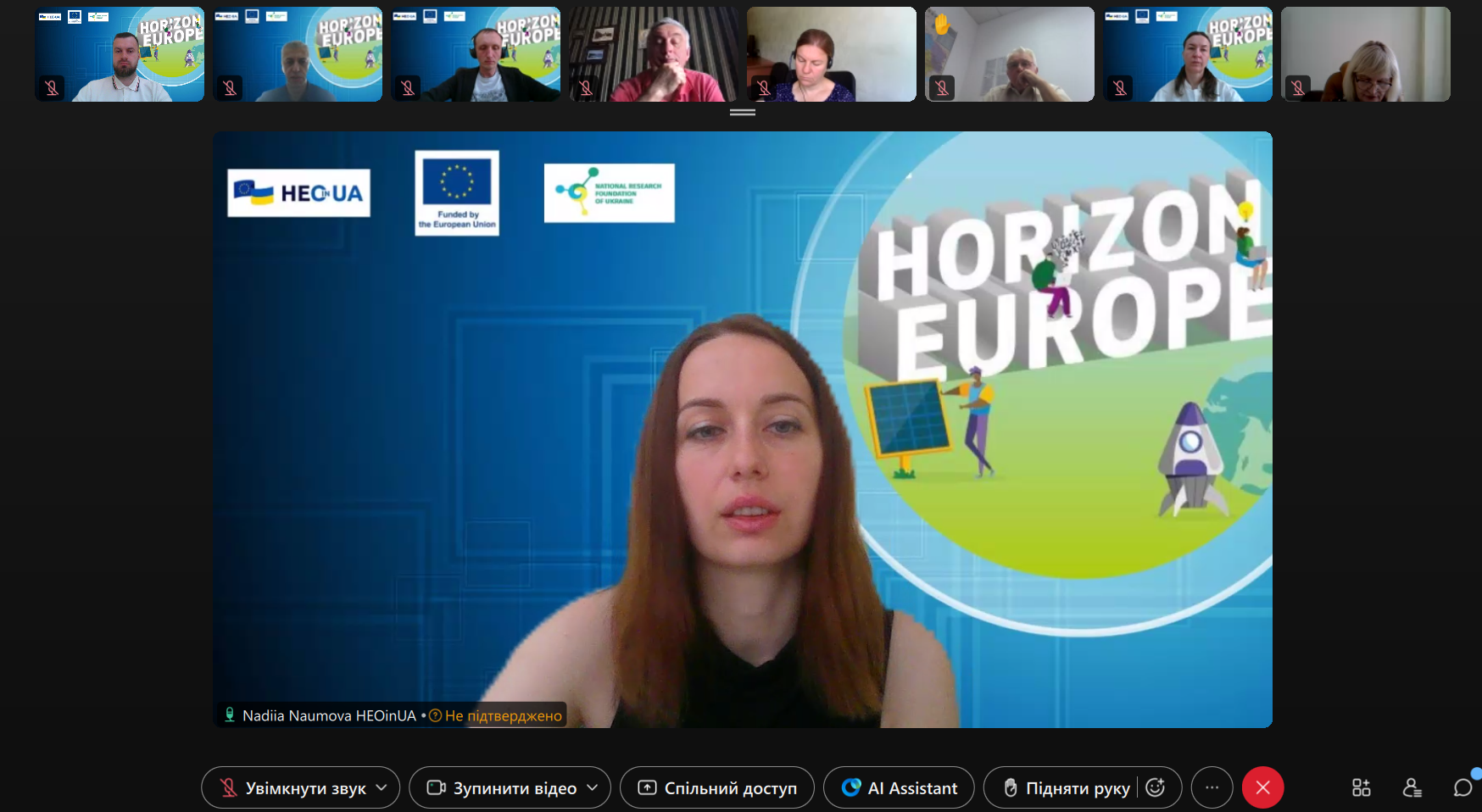Select thumbnail of blonde woman with glasses
This screenshot has height=812, width=1482.
pyautogui.click(x=1366, y=54)
